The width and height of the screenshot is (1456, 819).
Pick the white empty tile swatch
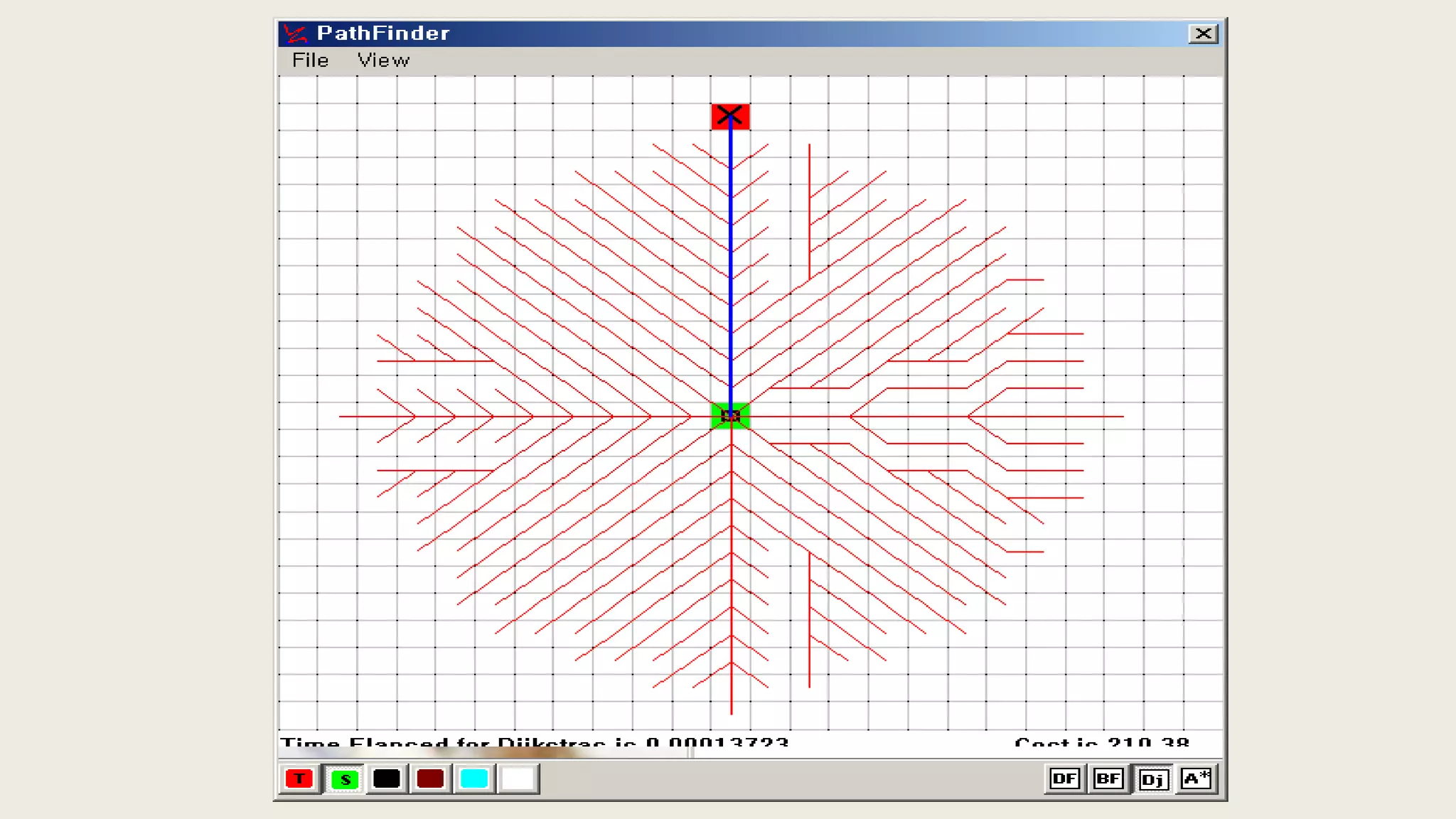(x=518, y=778)
